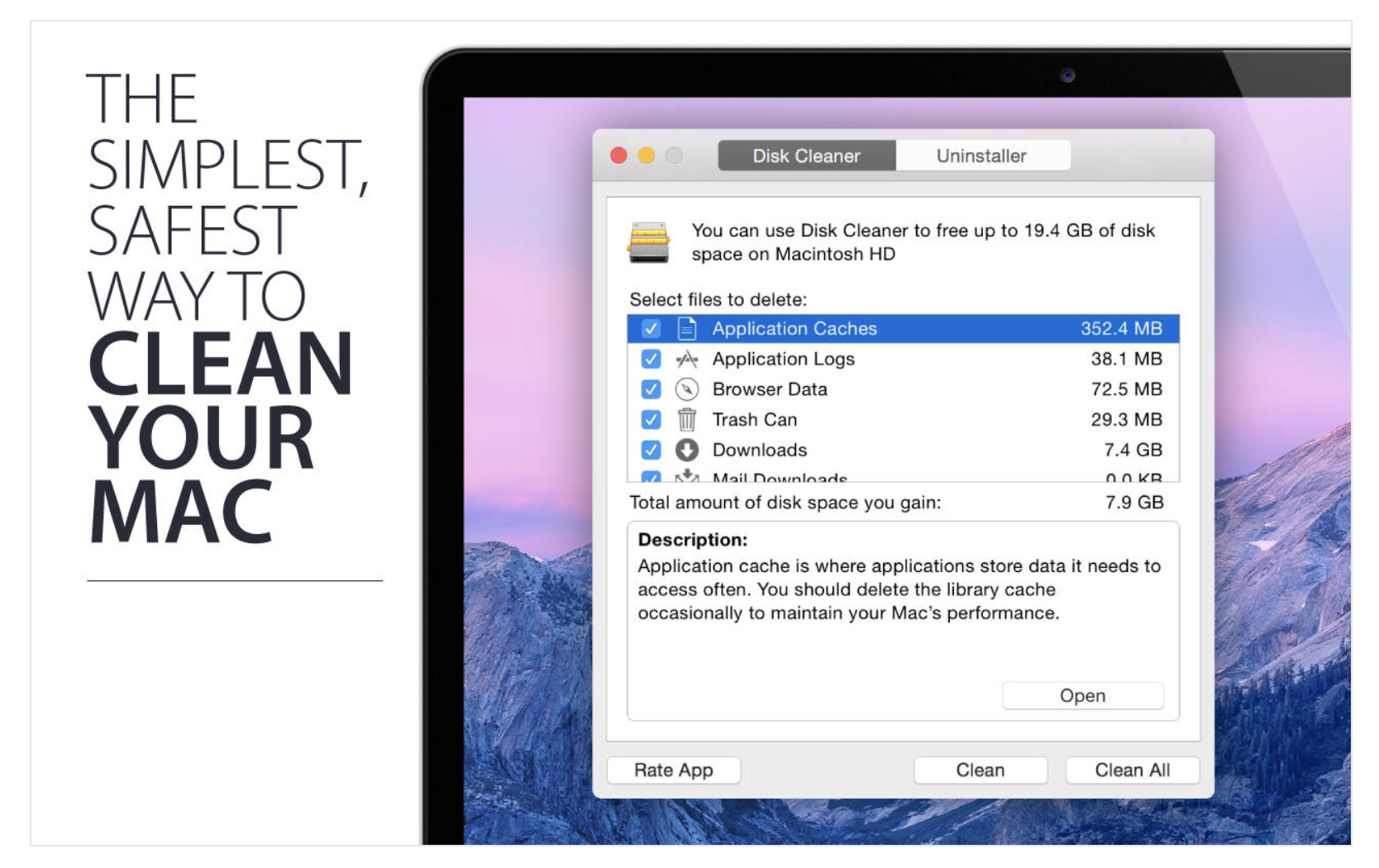
Task: Click the Application Caches document icon
Action: (x=686, y=329)
